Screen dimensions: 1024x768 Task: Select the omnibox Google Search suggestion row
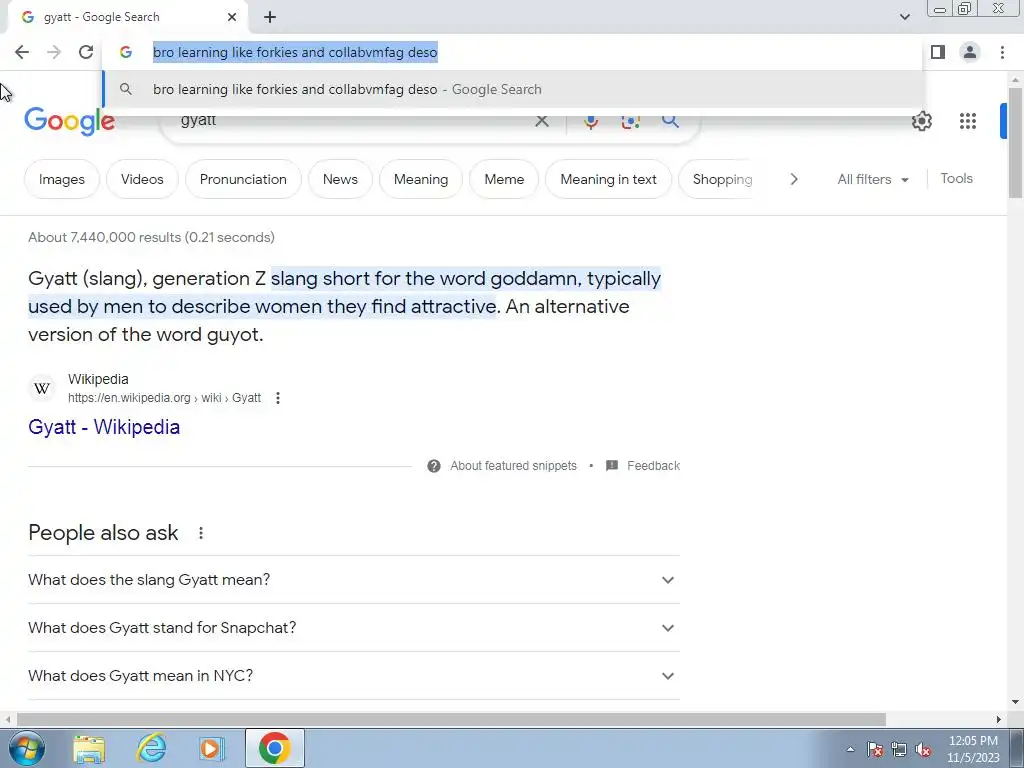point(513,89)
